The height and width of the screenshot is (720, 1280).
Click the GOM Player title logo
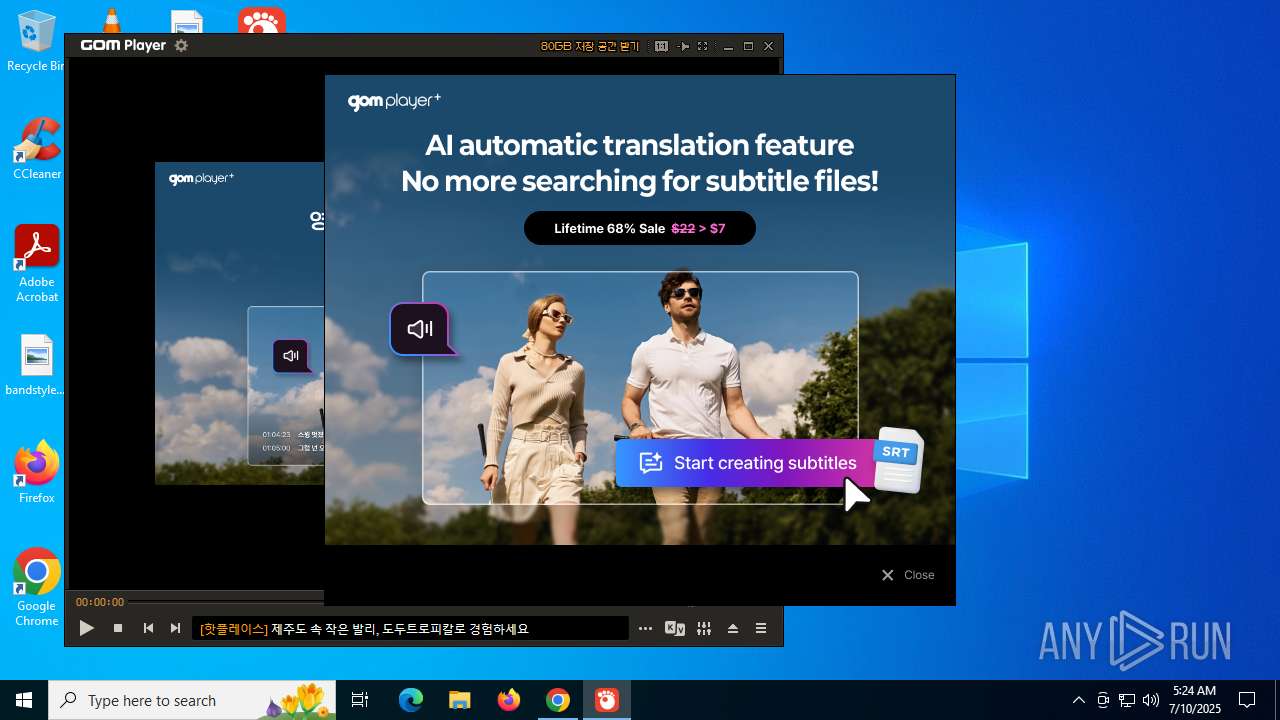123,45
